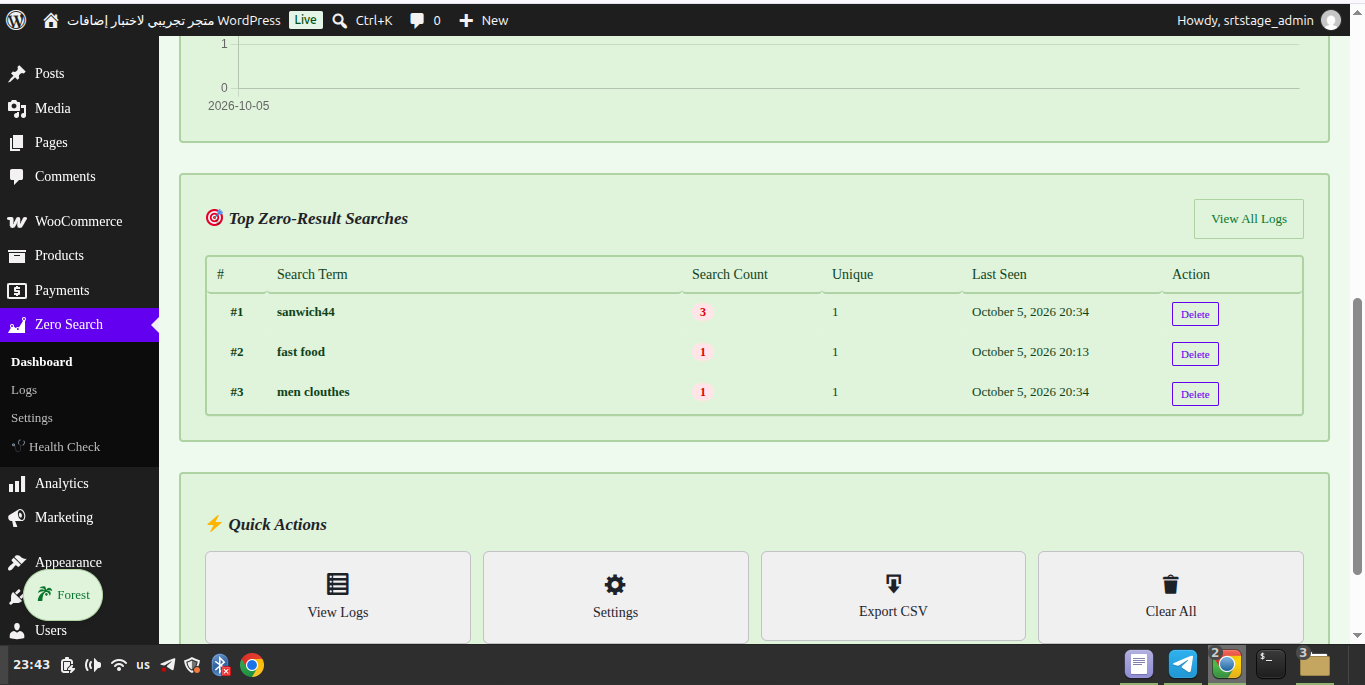The image size is (1365, 685).
Task: Open the WordPress logo menu
Action: click(x=16, y=19)
